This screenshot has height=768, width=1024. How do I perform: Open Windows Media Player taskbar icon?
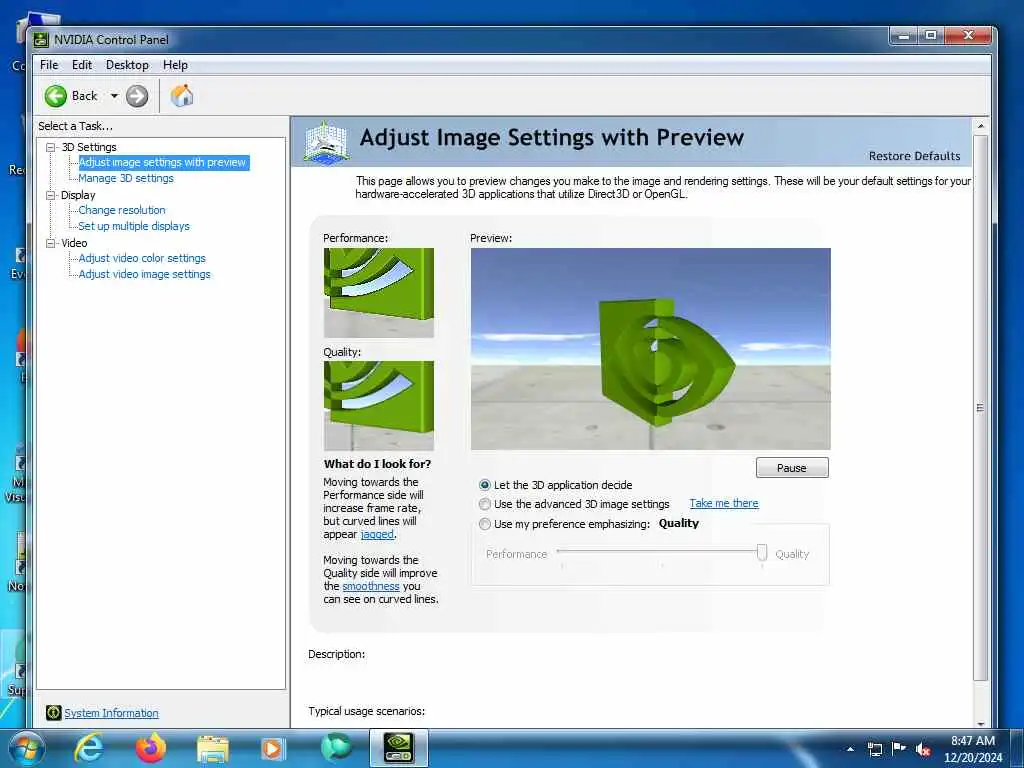tap(272, 749)
